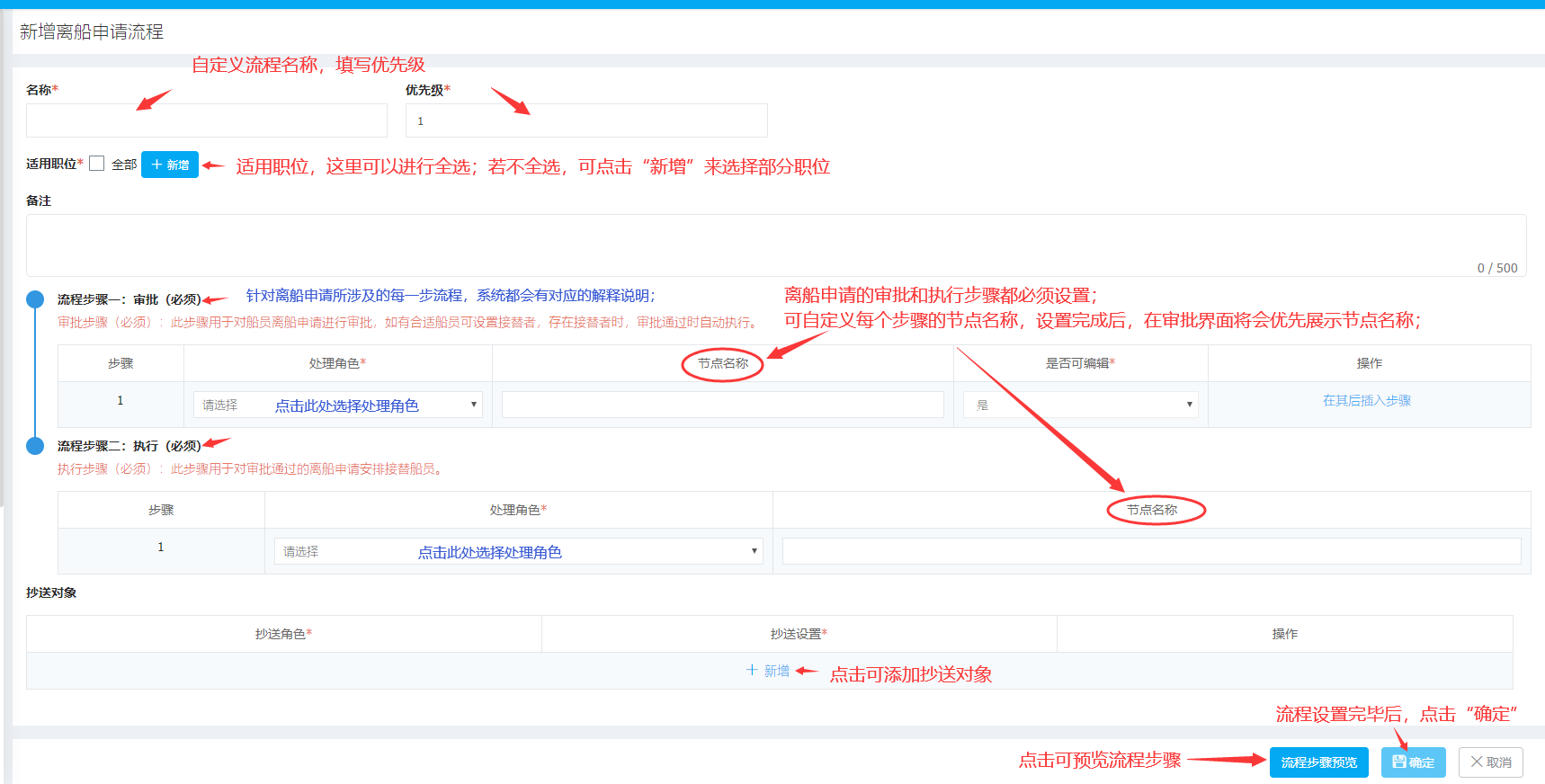Screen dimensions: 1545x784
Task: Check the 全部 checkbox for 适用职位
Action: click(96, 164)
